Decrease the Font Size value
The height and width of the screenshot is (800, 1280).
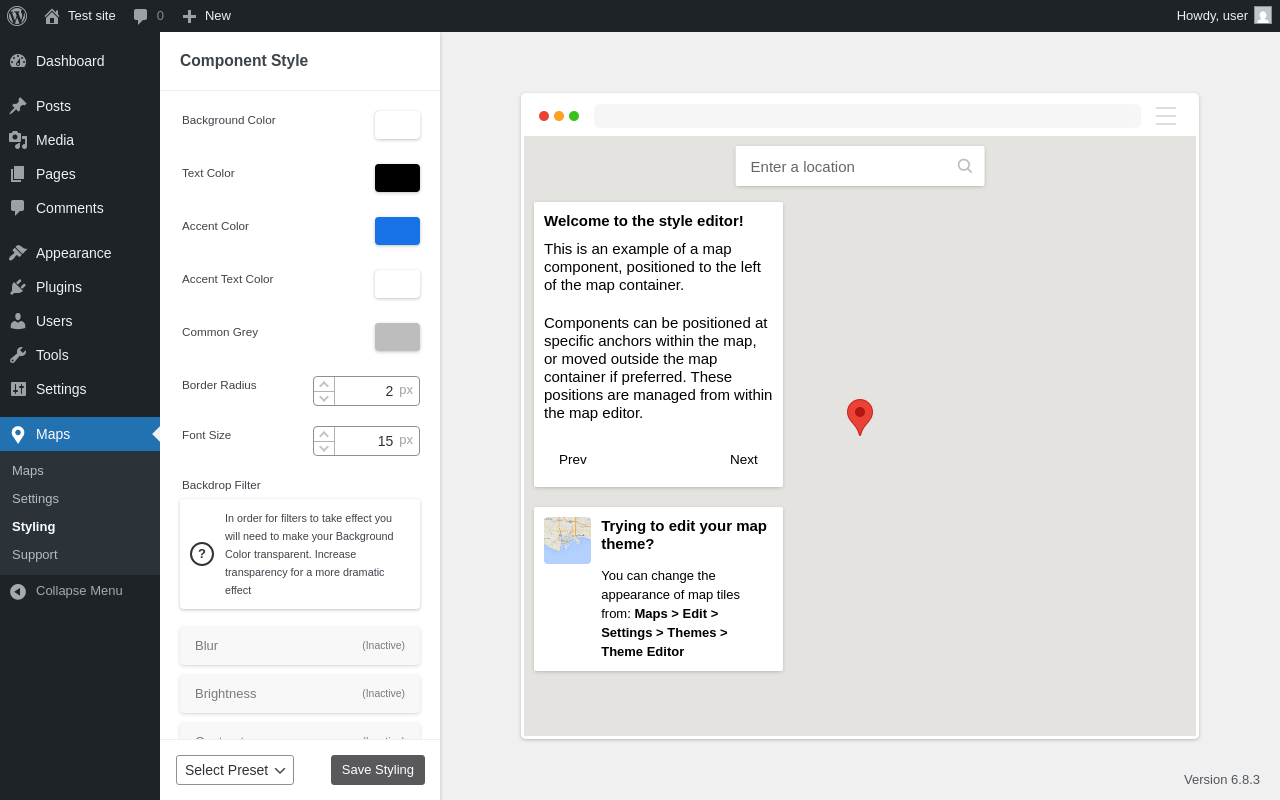coord(324,449)
